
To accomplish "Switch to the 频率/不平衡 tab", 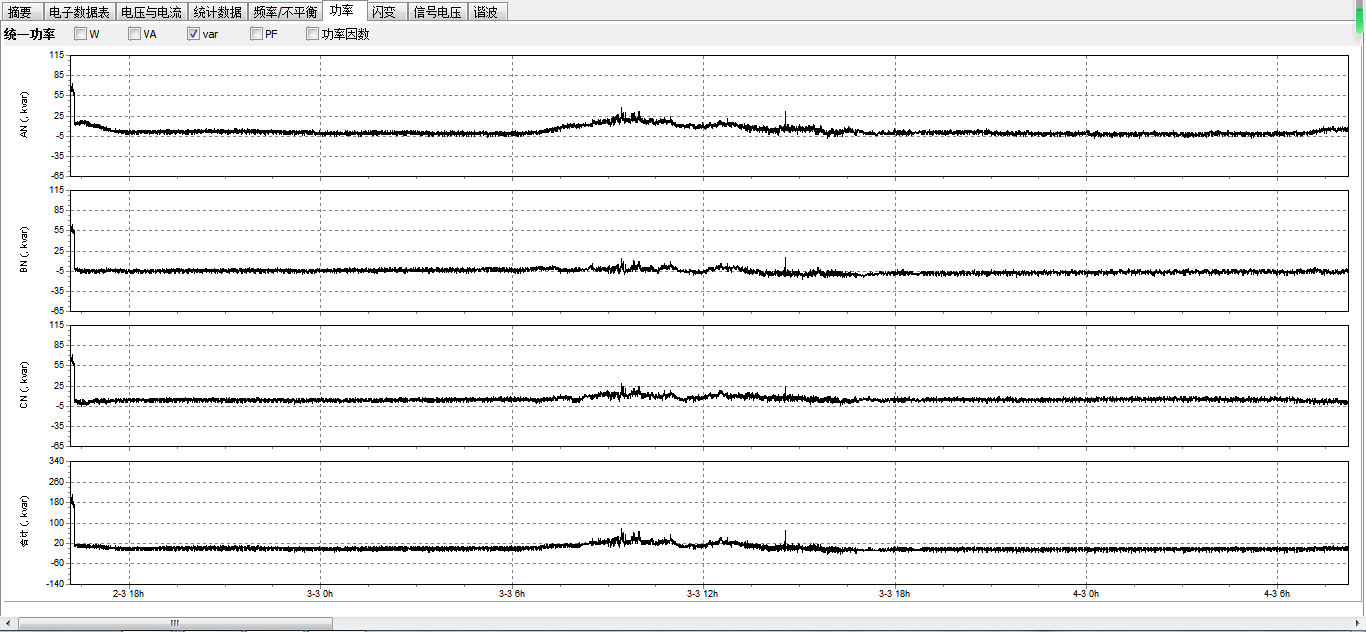I will [x=285, y=12].
